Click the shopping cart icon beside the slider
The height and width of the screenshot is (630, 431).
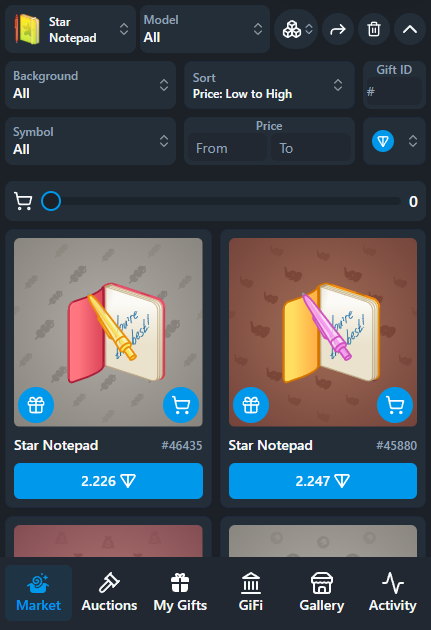(23, 201)
